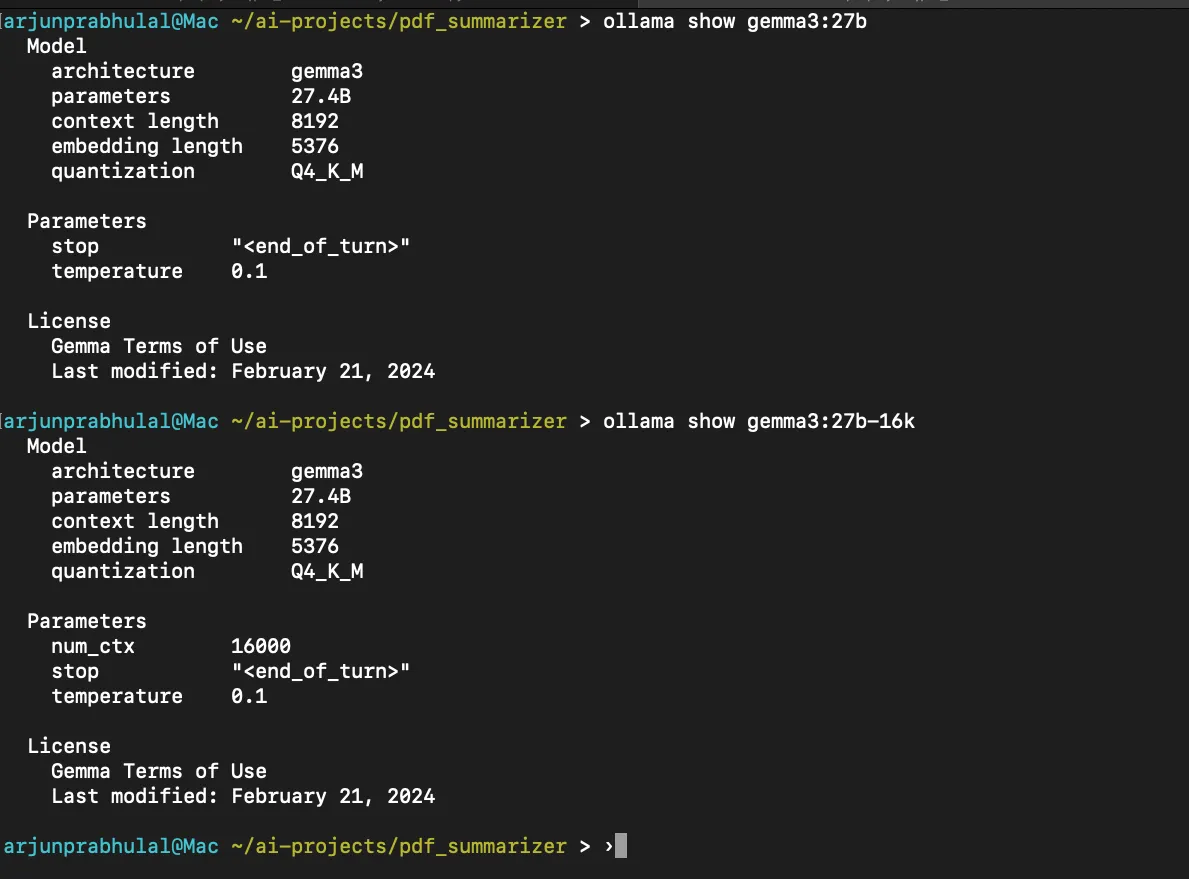
Task: Click 'quantization' label in 27b-16k output
Action: pyautogui.click(x=123, y=572)
